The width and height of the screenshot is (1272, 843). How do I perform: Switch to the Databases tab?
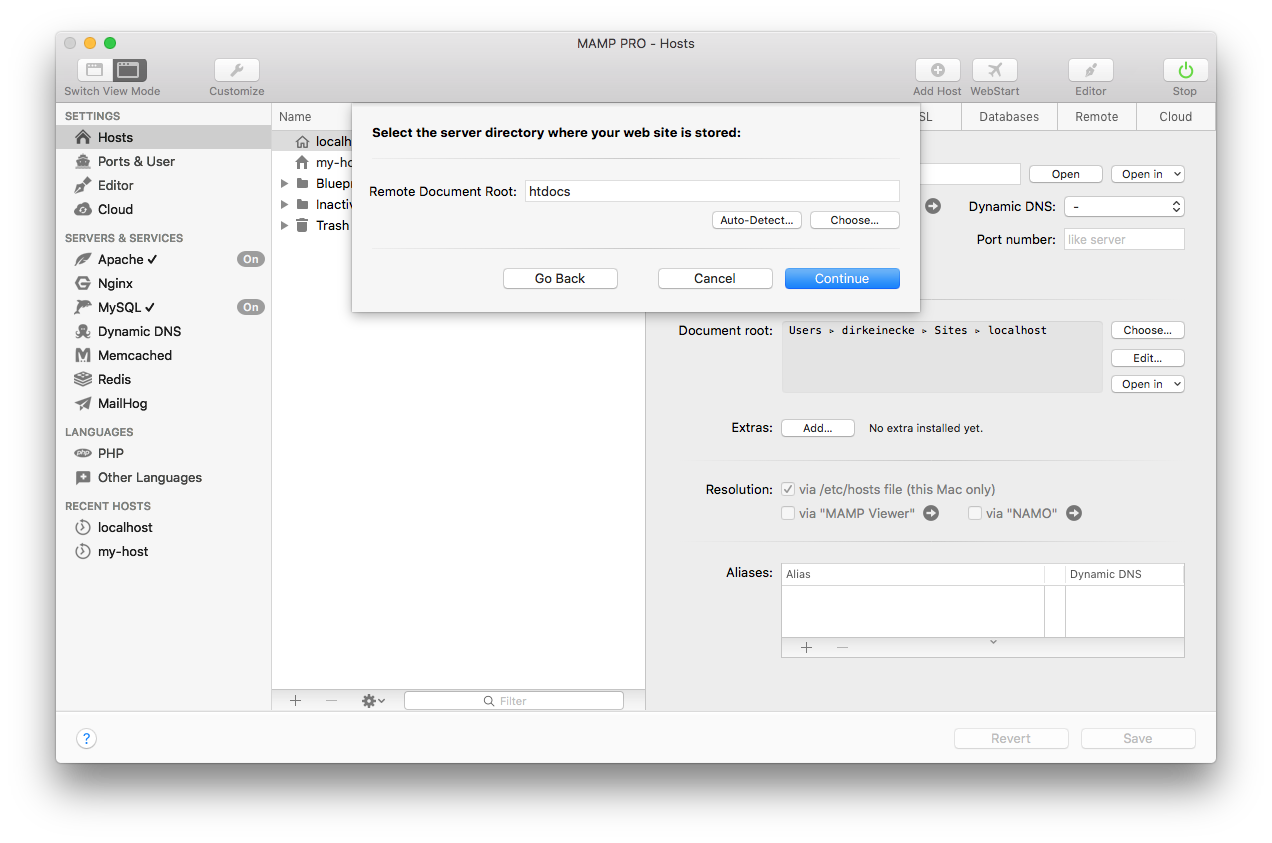coord(1009,116)
